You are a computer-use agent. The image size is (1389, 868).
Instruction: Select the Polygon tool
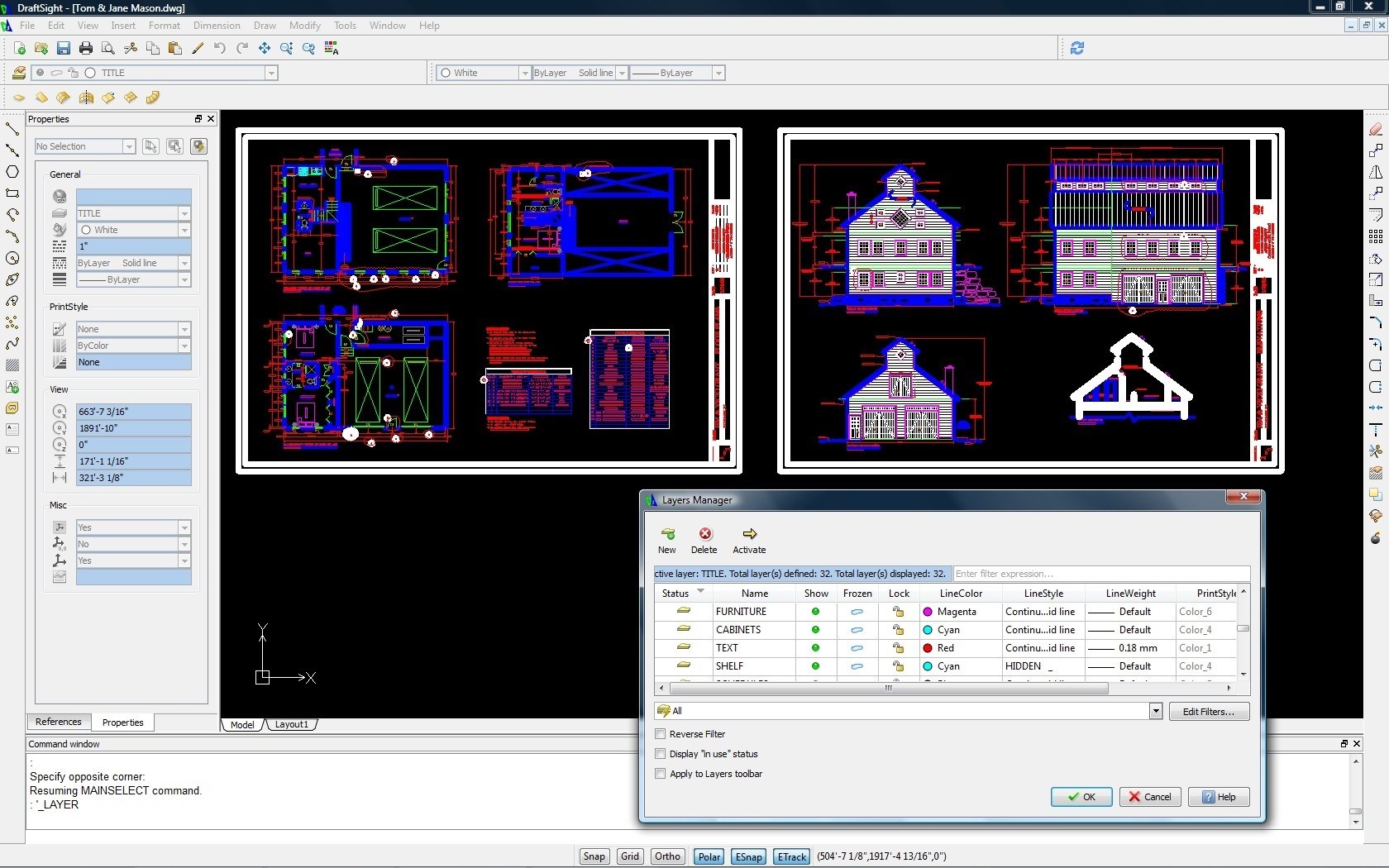click(13, 172)
